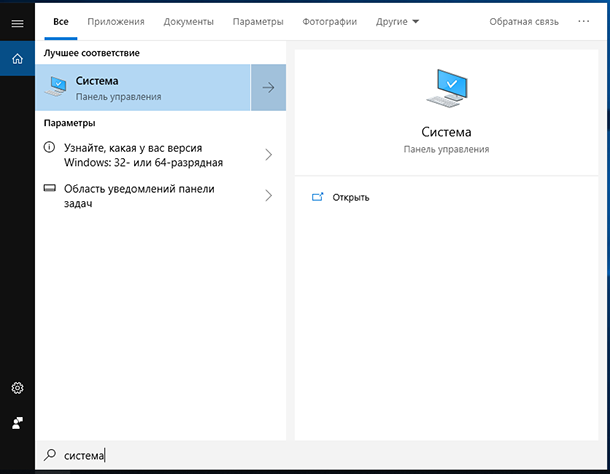Click the info icon beside Windows version result

[51, 148]
